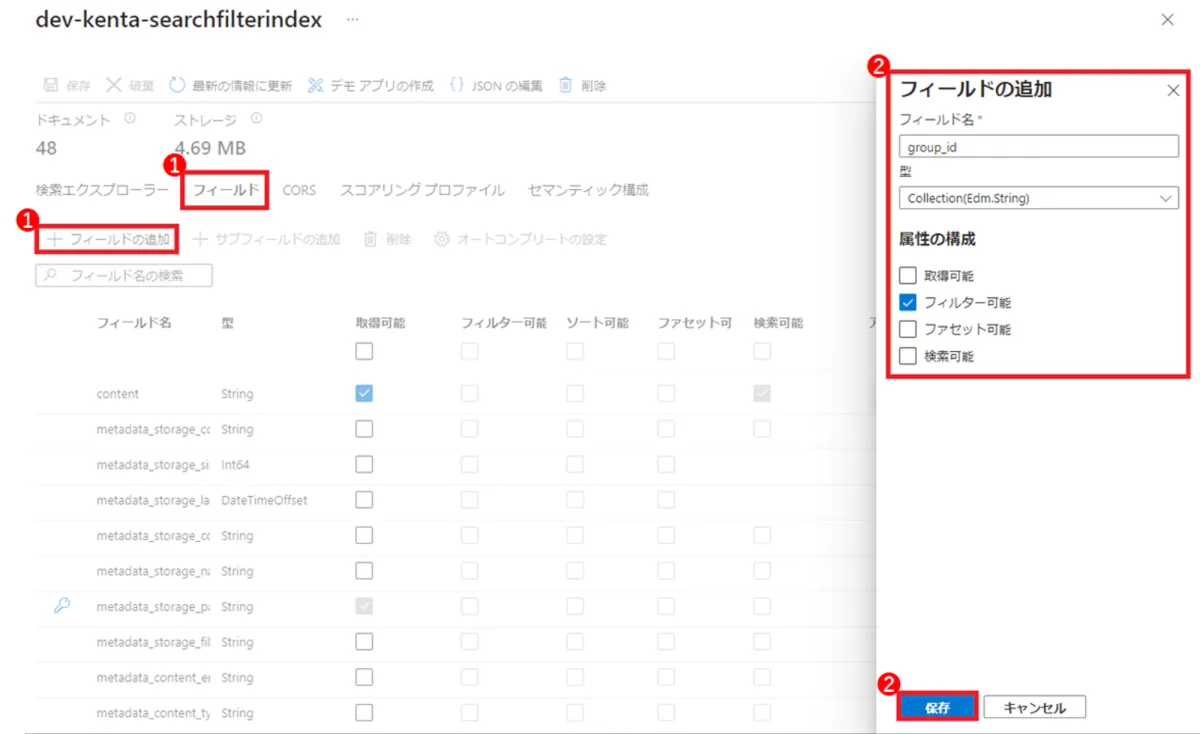
Task: Select the フィールド tab
Action: pos(226,190)
